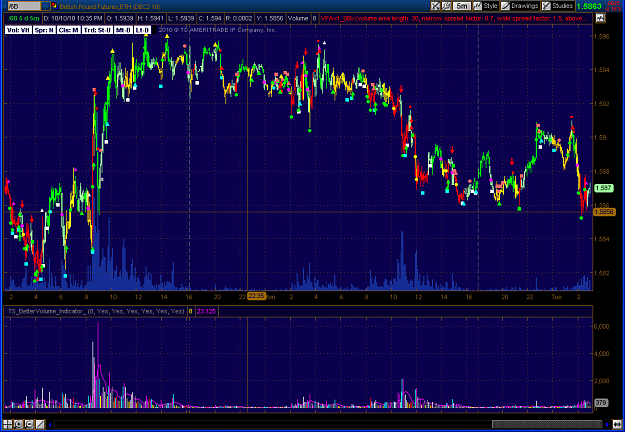This screenshot has height=432, width=625.
Task: Click the green 1.5863 last price at top right
Action: (589, 6)
